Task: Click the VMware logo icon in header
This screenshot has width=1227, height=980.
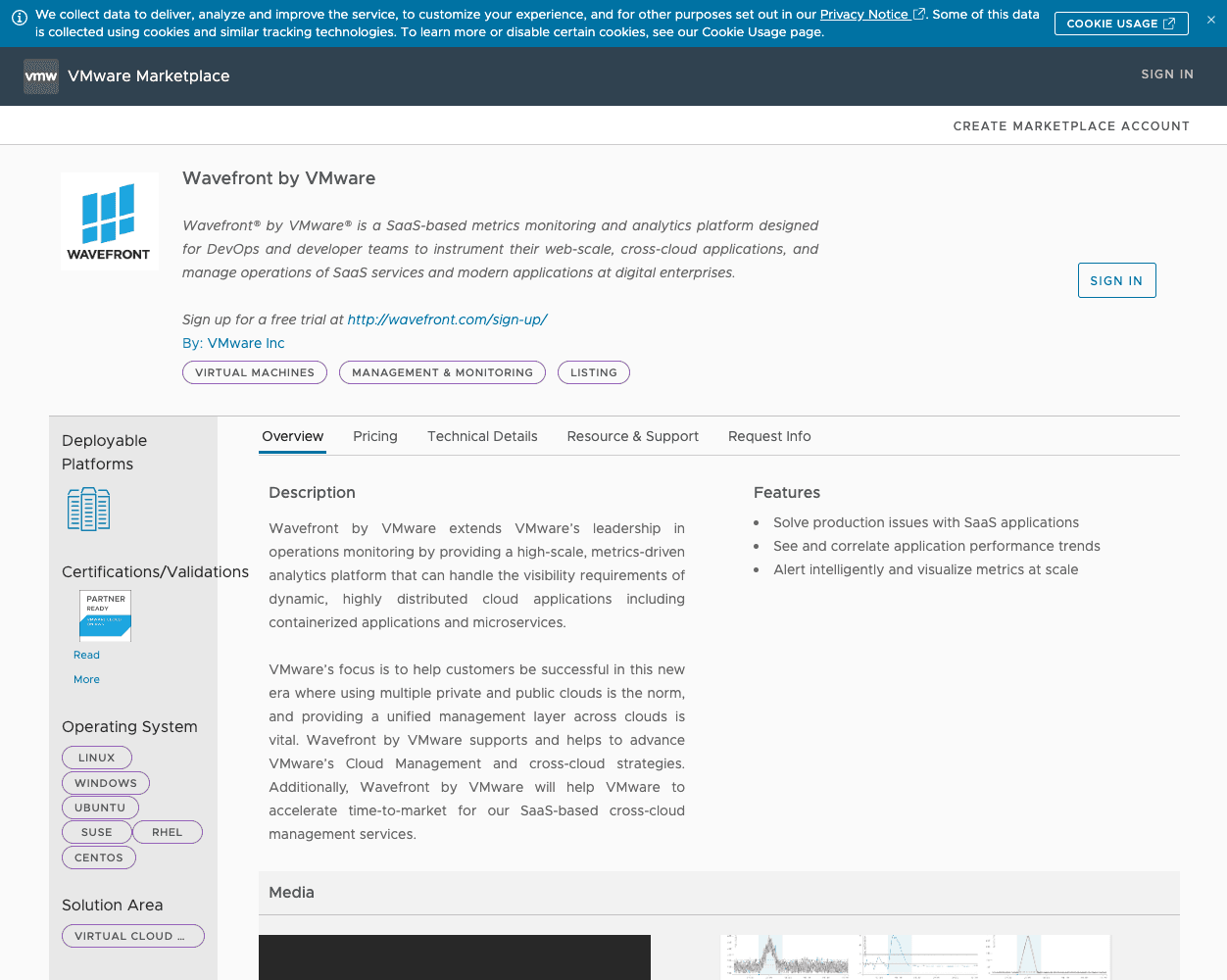Action: click(41, 76)
